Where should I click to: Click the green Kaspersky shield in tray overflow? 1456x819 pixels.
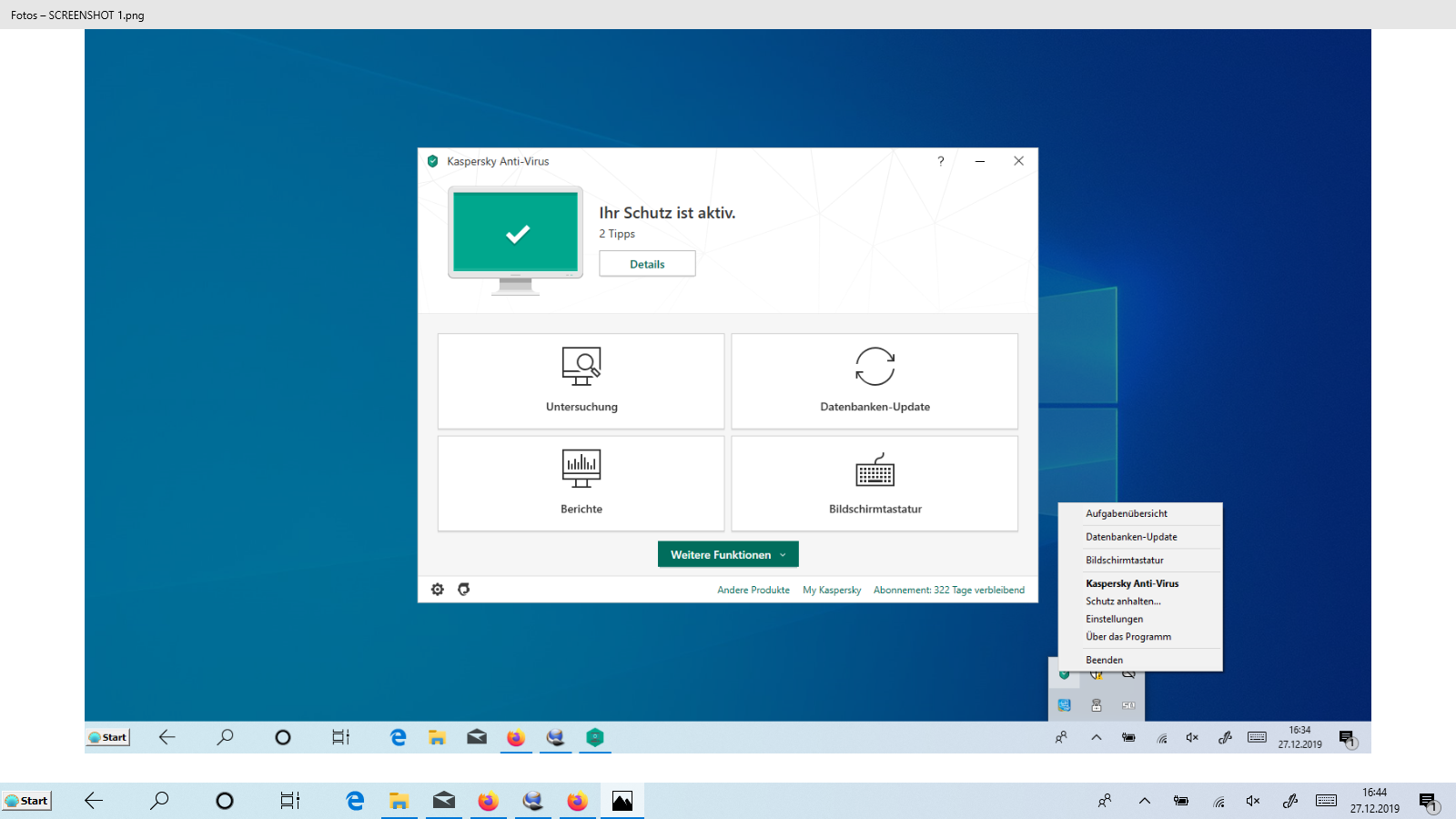coord(1064,674)
